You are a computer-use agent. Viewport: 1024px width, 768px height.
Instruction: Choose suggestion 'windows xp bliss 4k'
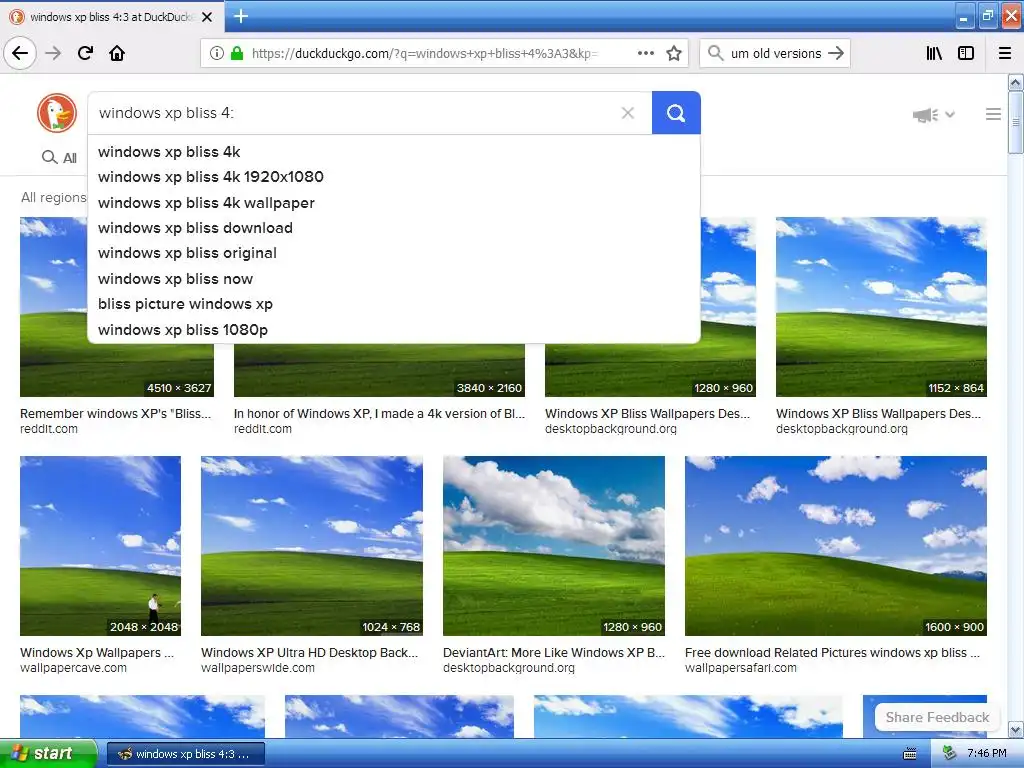click(394, 152)
